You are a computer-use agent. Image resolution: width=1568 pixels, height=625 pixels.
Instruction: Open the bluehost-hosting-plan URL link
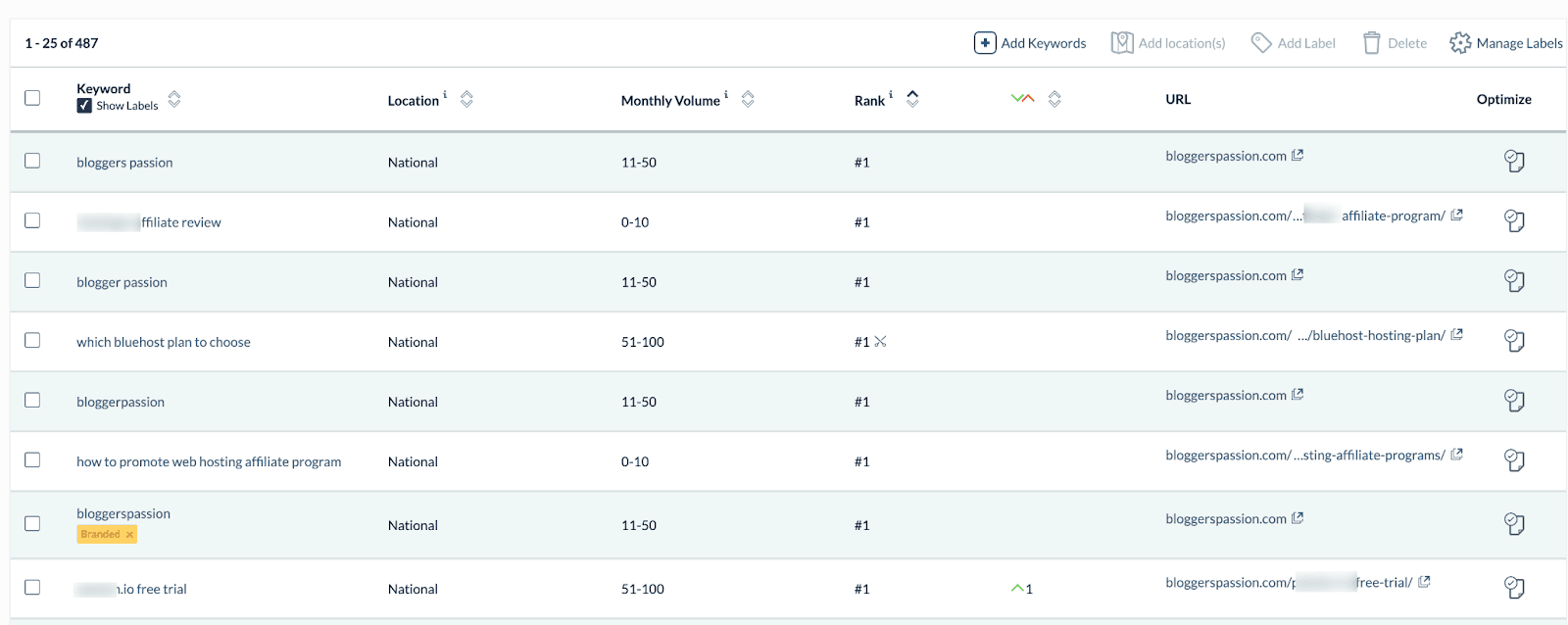pyautogui.click(x=1305, y=335)
